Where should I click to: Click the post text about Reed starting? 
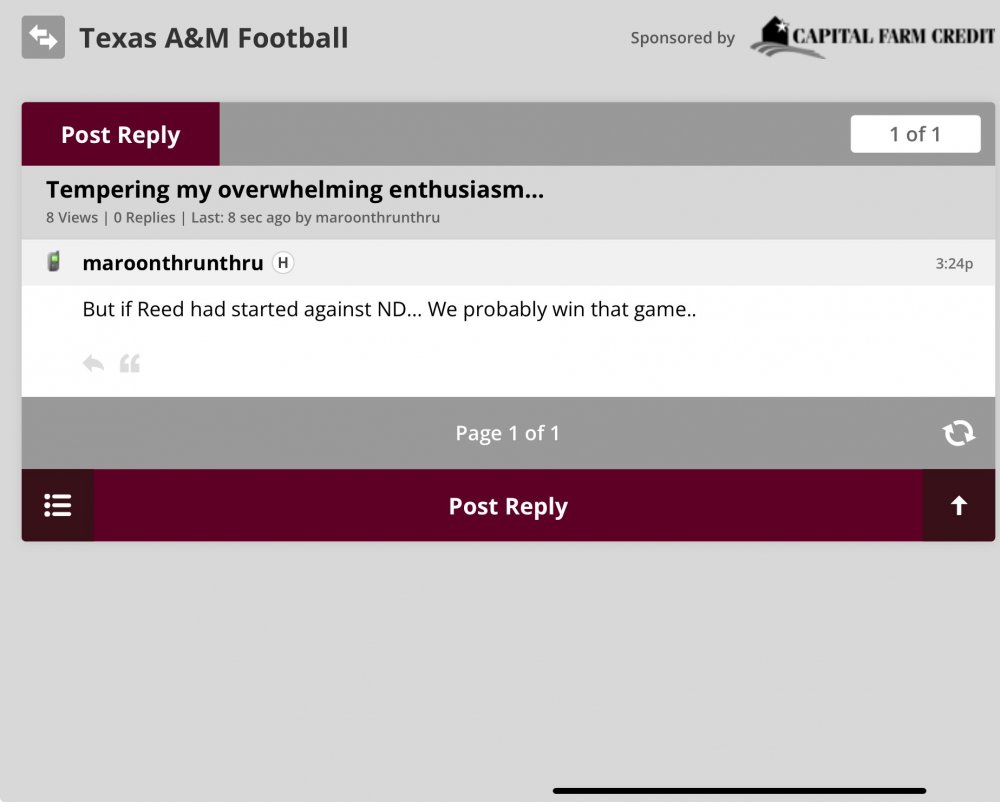(x=389, y=310)
